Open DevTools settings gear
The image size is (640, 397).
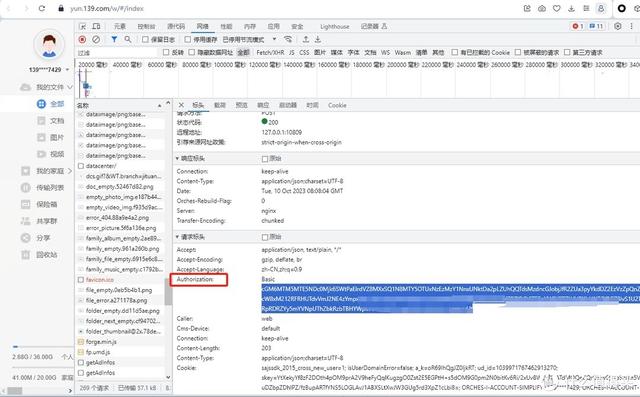(x=618, y=26)
